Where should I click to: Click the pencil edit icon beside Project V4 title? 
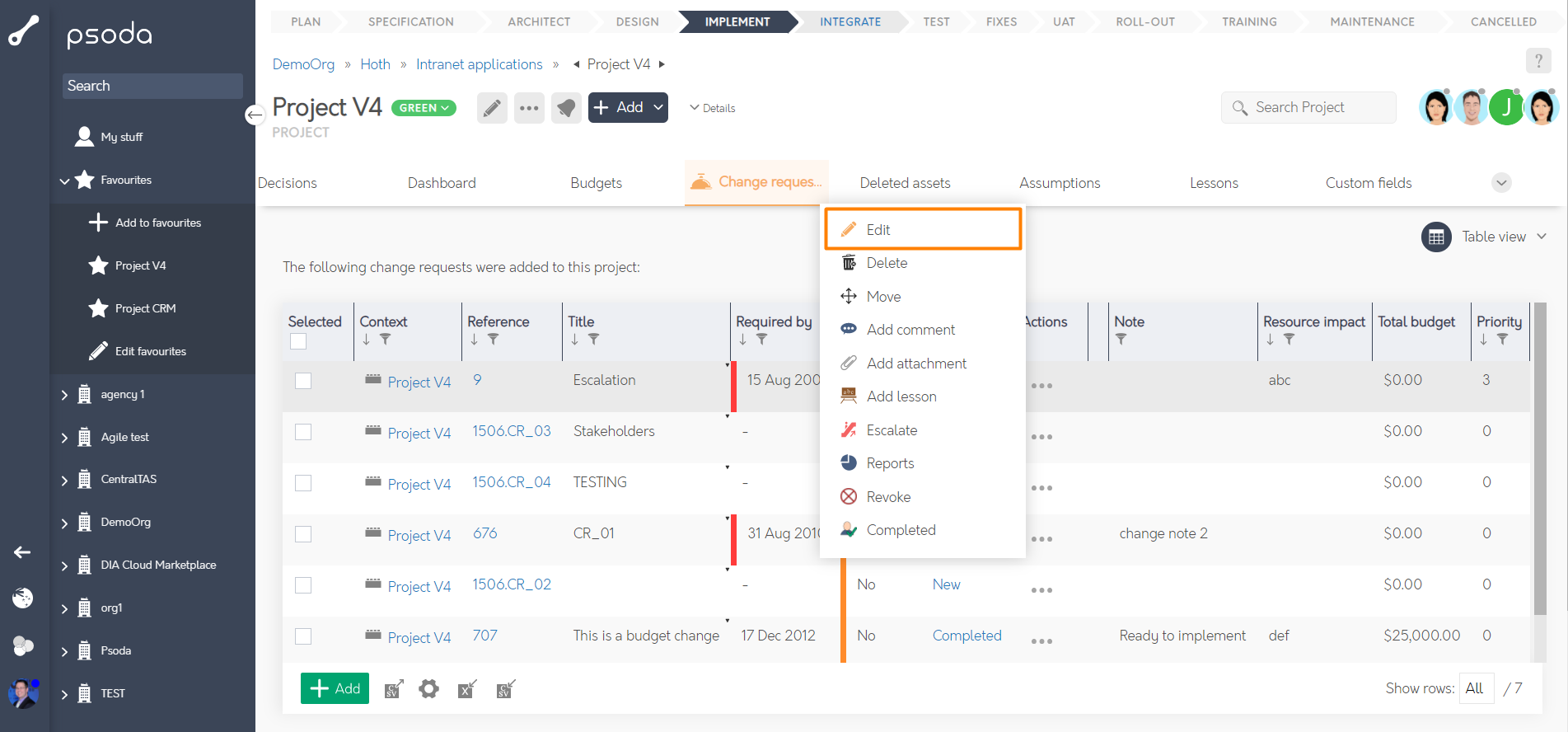click(491, 108)
